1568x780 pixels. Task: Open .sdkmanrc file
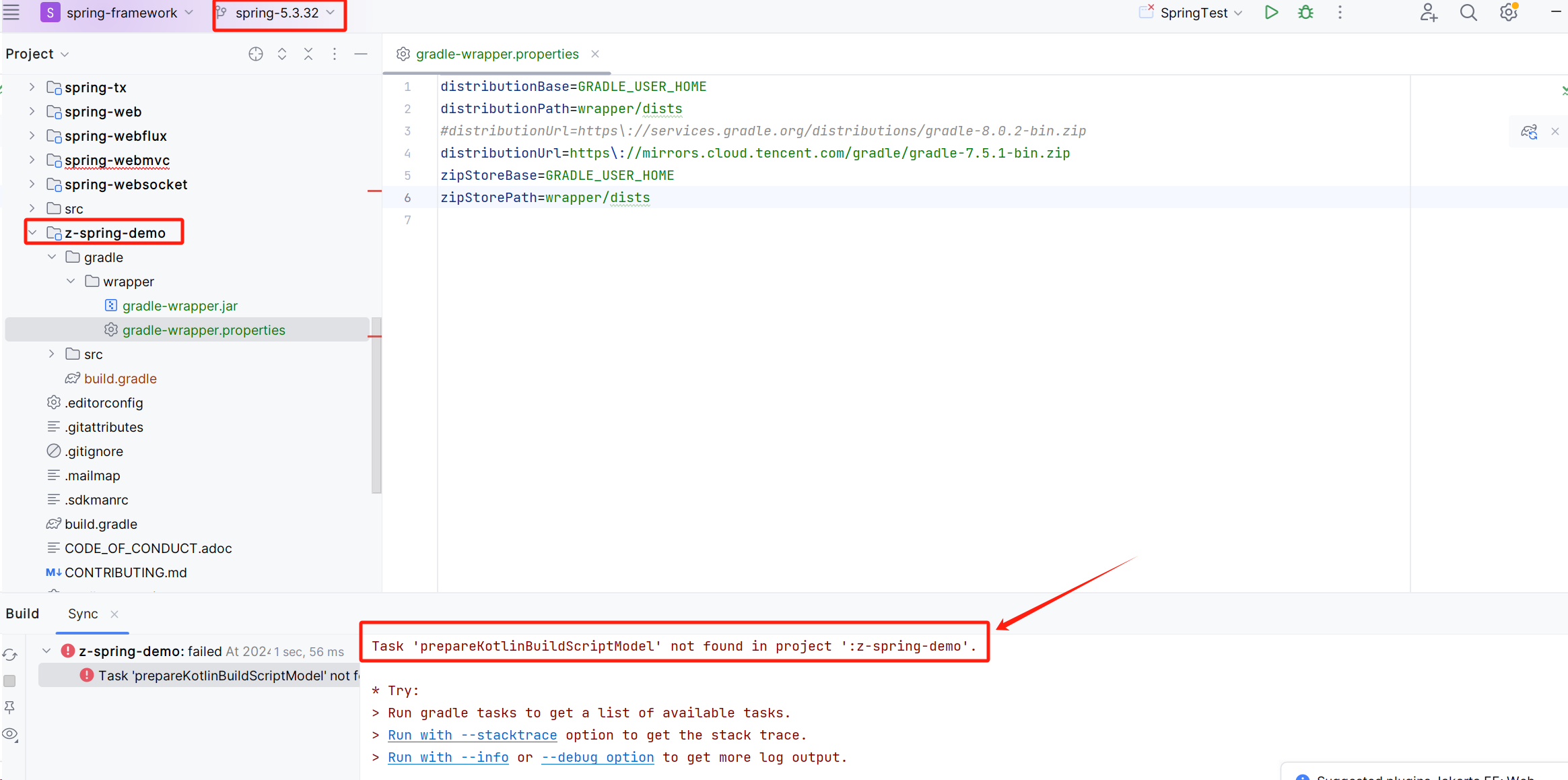(96, 500)
